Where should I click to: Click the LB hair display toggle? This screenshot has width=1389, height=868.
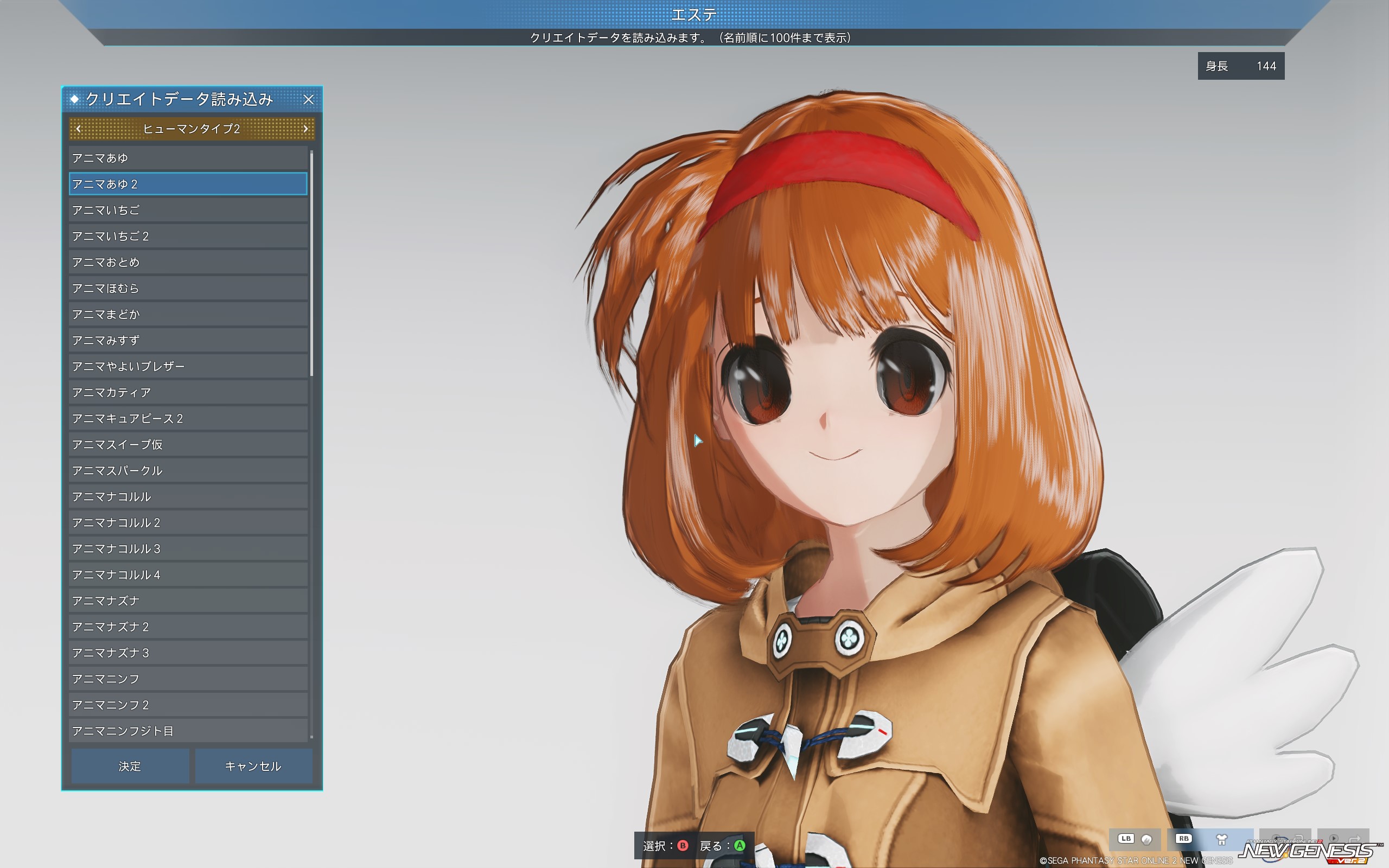(1135, 839)
